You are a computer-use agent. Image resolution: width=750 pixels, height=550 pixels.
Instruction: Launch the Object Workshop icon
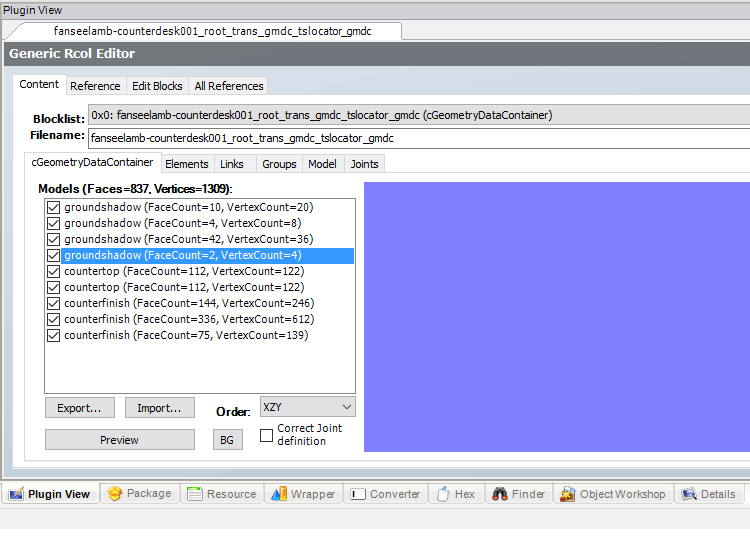coord(567,493)
